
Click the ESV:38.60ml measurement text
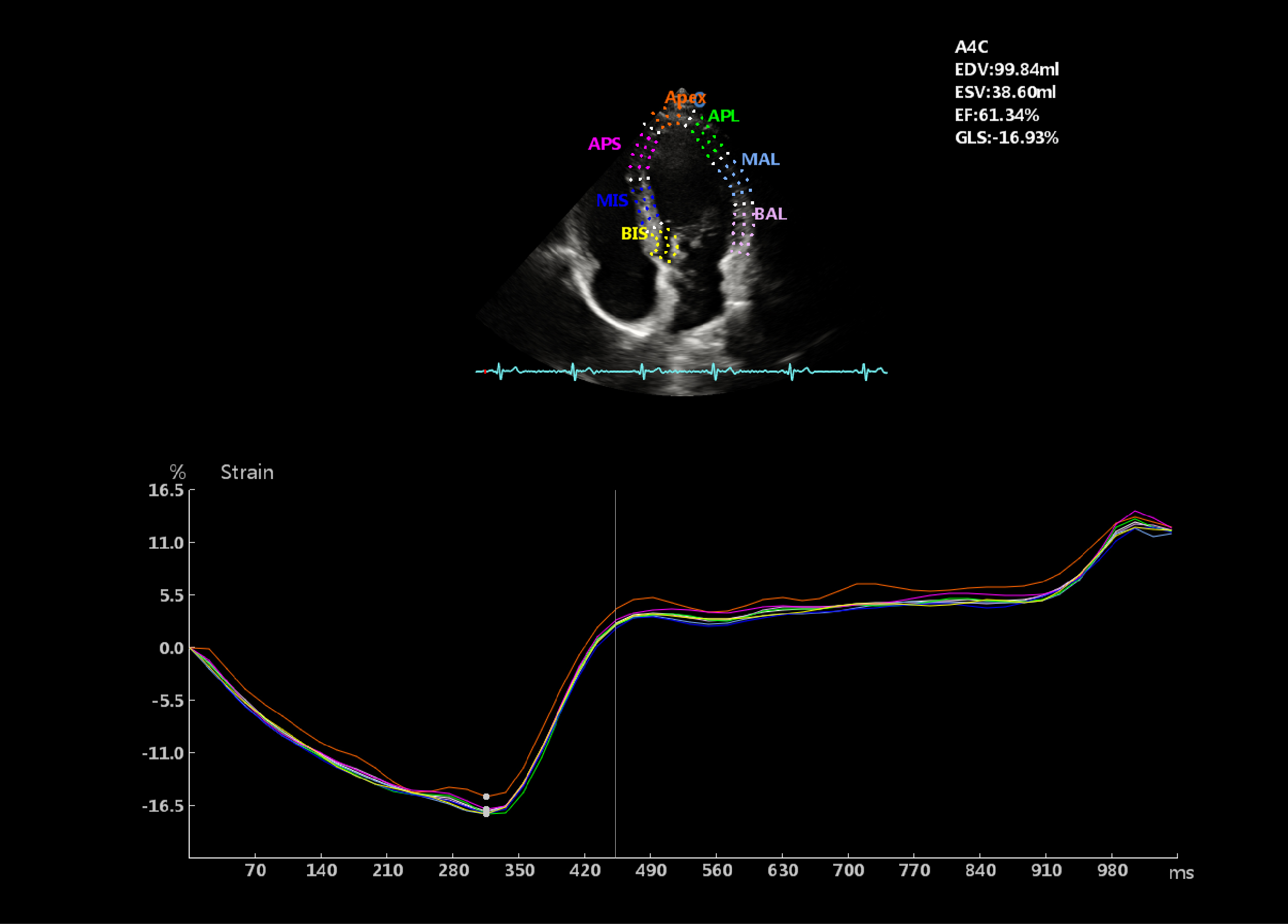pos(1005,93)
